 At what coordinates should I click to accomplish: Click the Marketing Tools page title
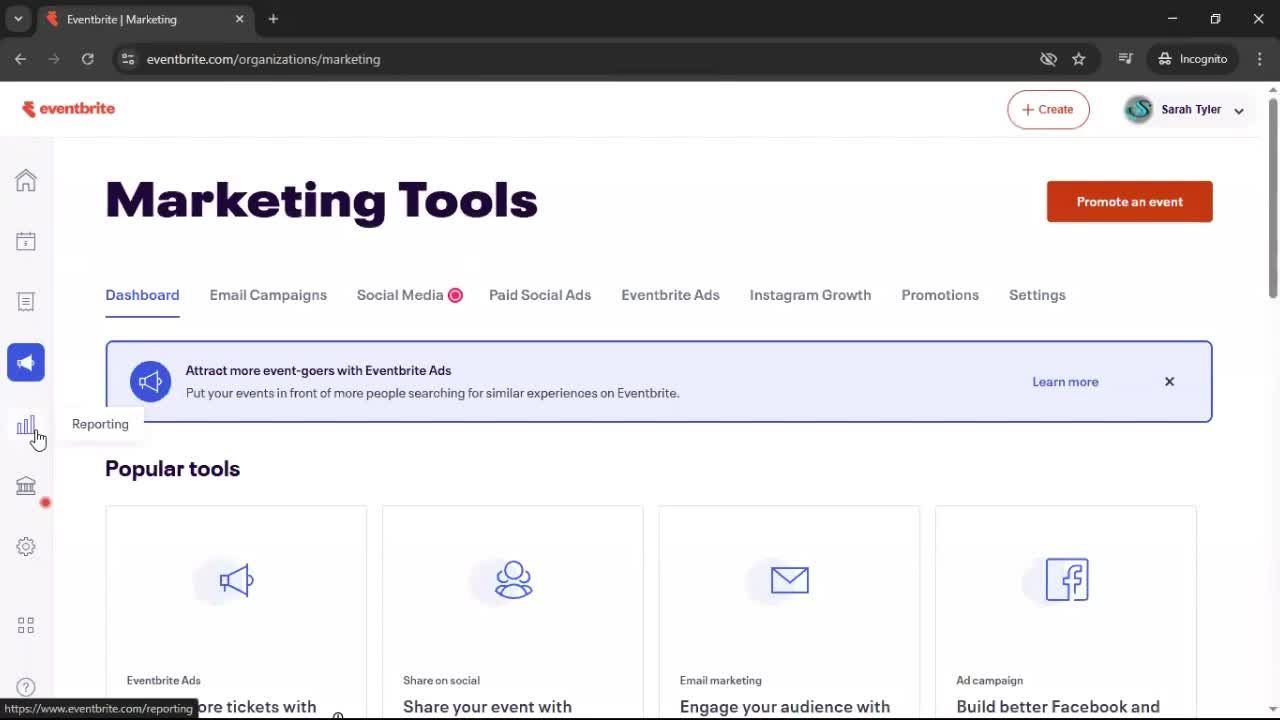pos(321,200)
